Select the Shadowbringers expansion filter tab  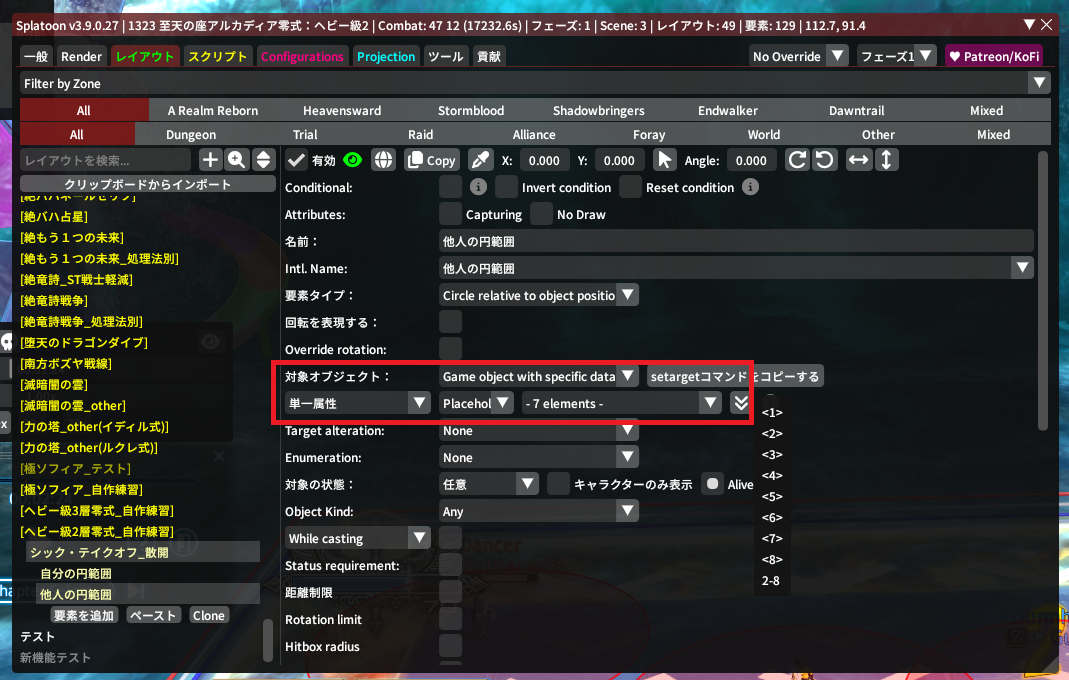tap(598, 111)
